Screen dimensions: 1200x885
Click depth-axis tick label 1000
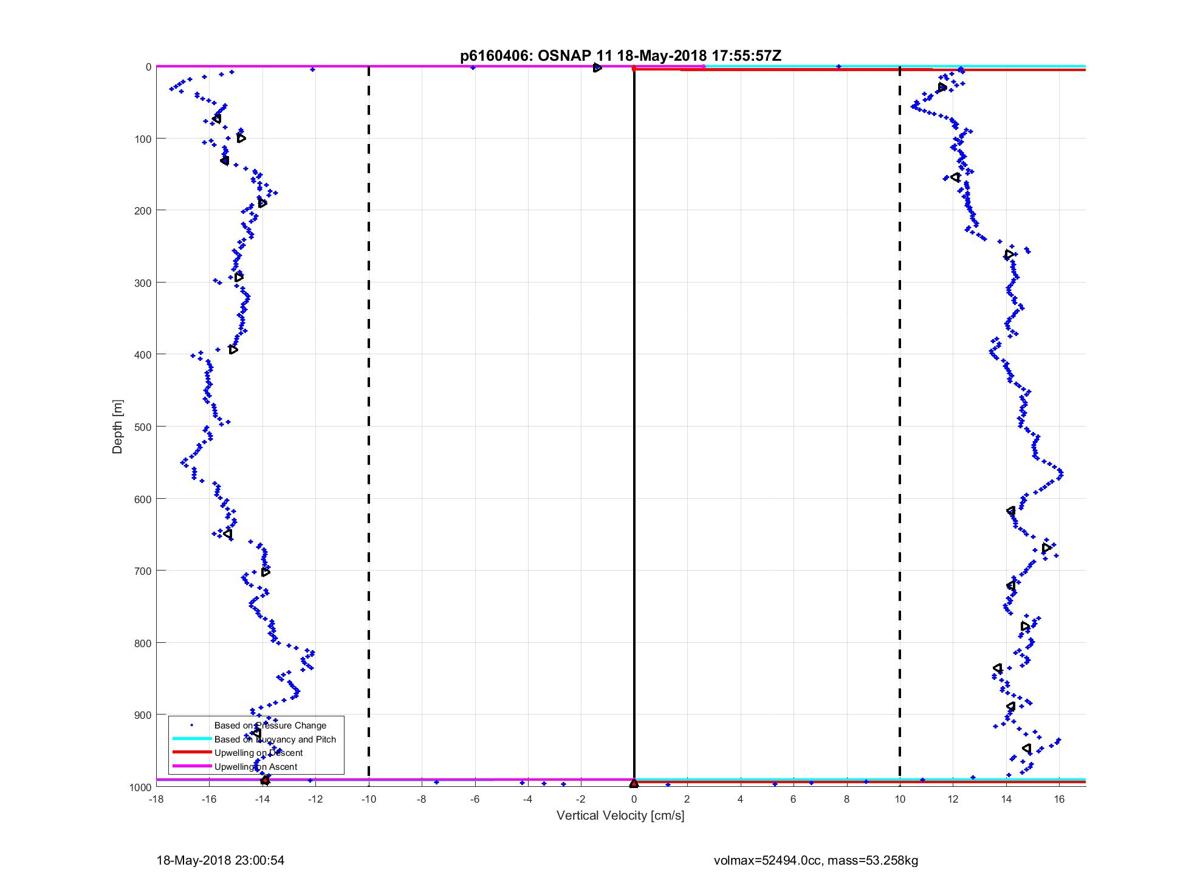139,787
